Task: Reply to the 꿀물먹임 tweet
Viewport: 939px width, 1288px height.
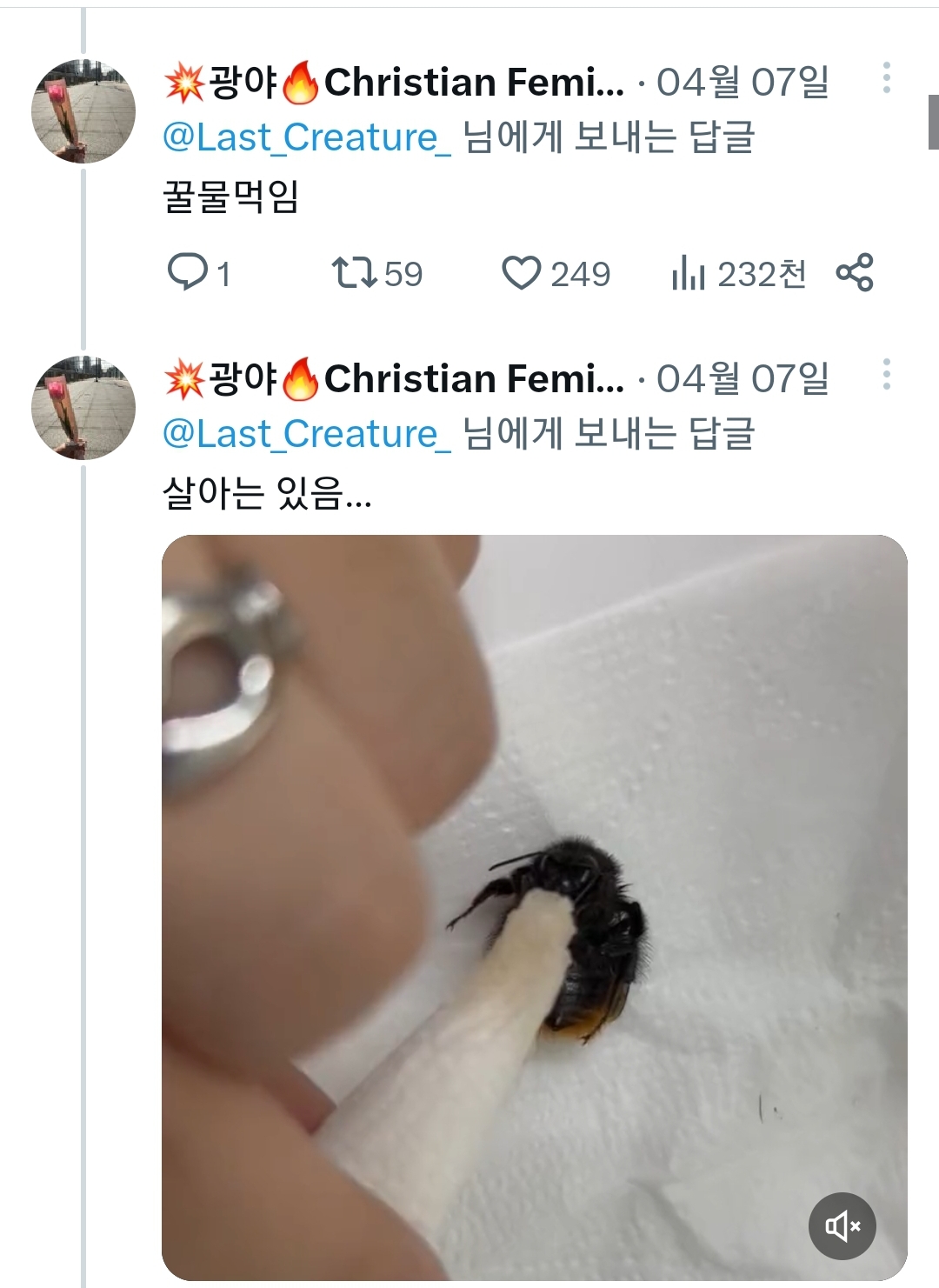Action: (187, 272)
